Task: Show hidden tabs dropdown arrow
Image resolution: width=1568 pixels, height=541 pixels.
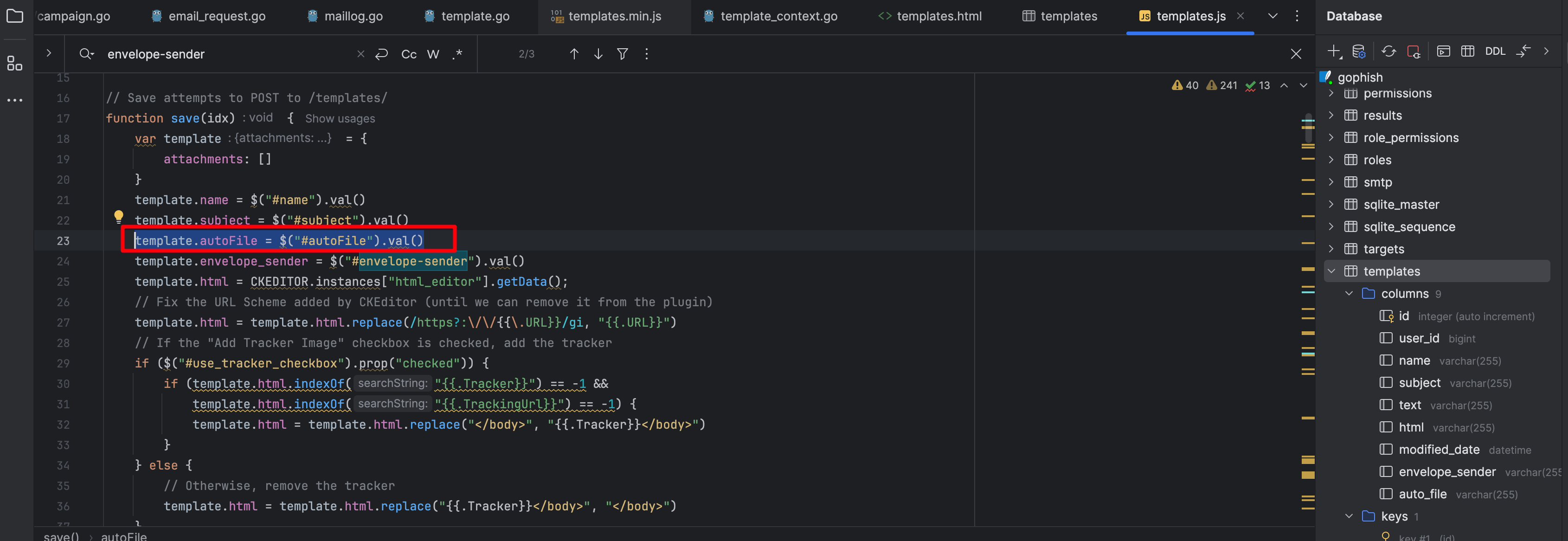Action: 1273,16
